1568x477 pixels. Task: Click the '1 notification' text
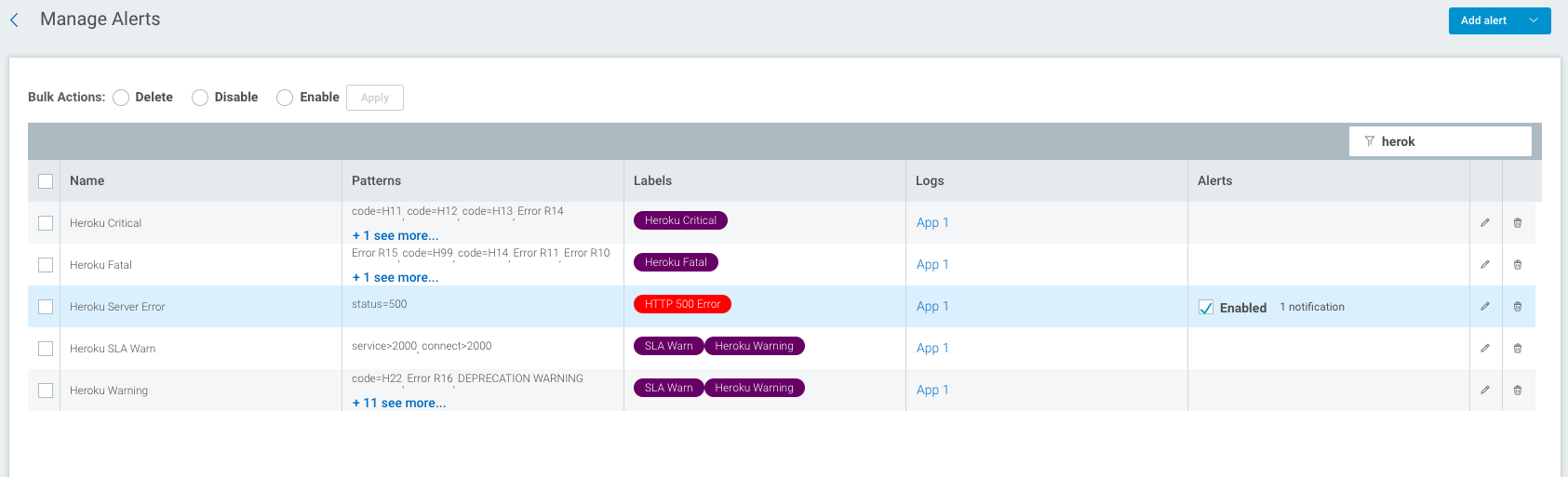pos(1312,307)
